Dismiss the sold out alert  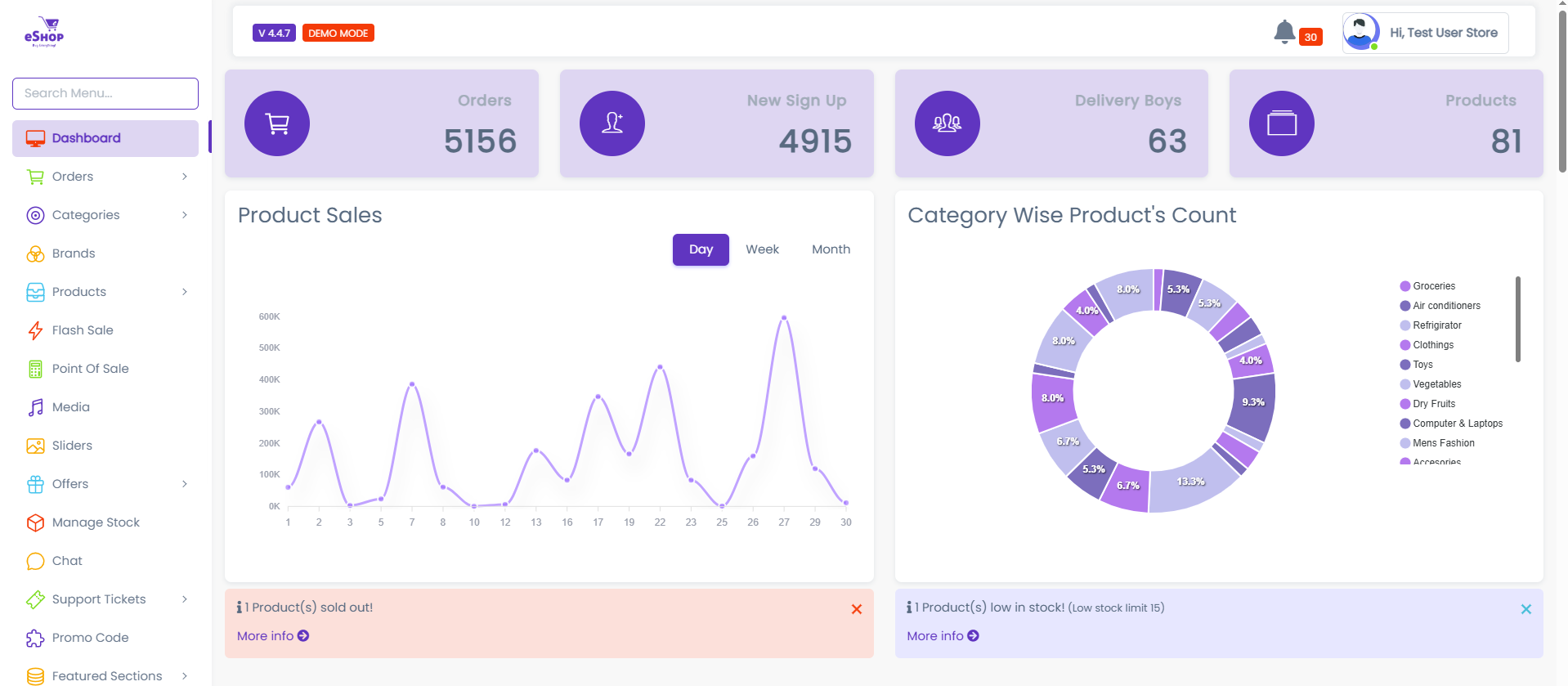[857, 609]
